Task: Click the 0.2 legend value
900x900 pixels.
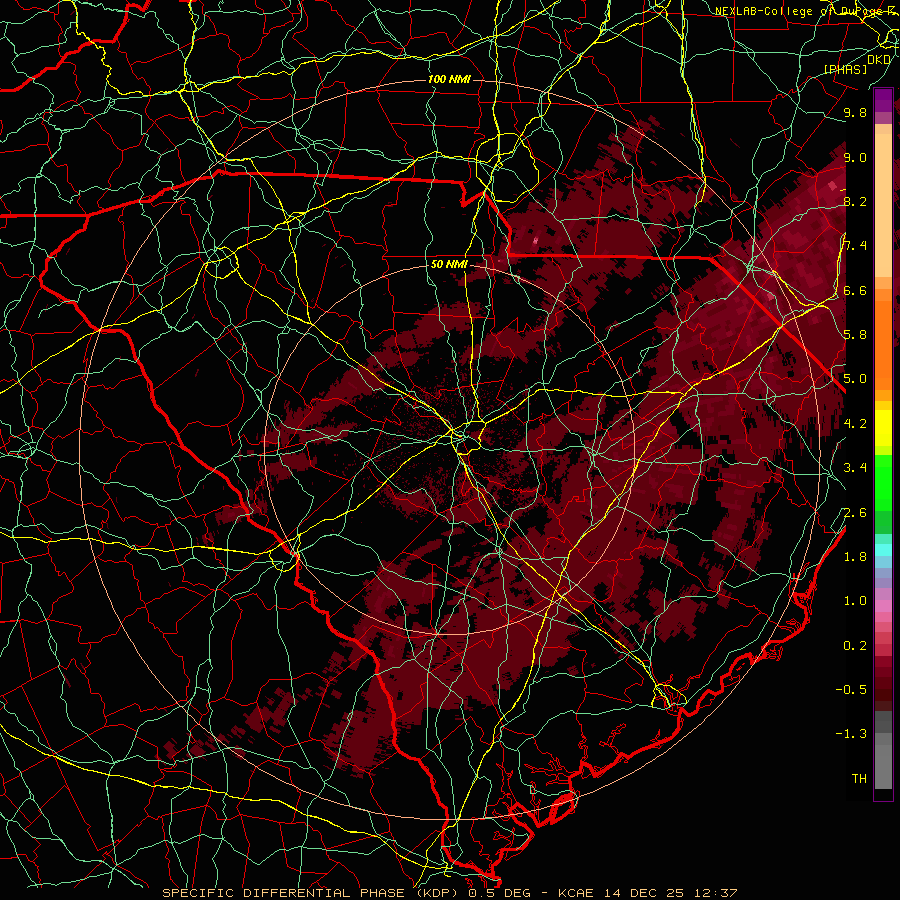Action: tap(855, 646)
